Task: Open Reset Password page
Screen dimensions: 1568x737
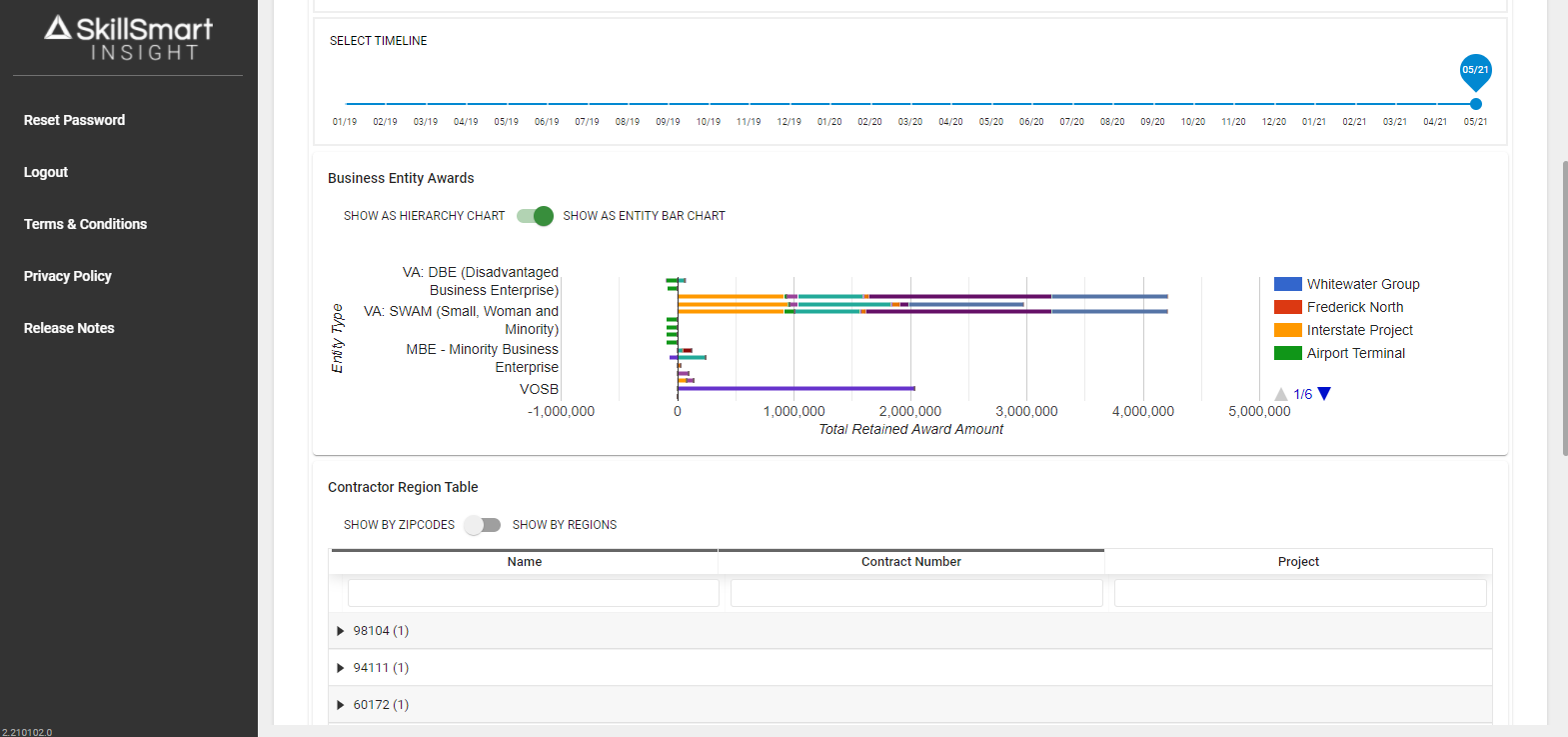Action: pos(74,120)
